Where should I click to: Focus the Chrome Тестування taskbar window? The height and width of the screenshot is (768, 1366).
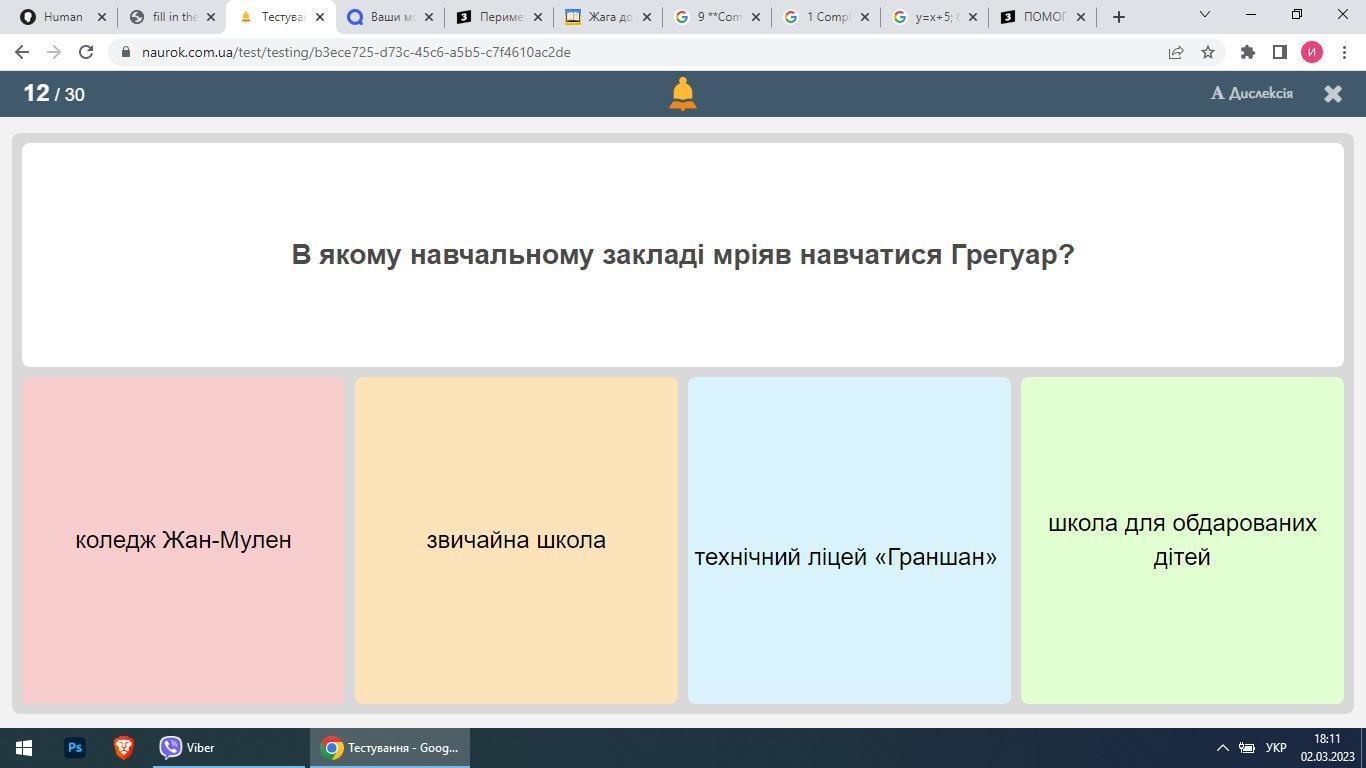pos(390,748)
